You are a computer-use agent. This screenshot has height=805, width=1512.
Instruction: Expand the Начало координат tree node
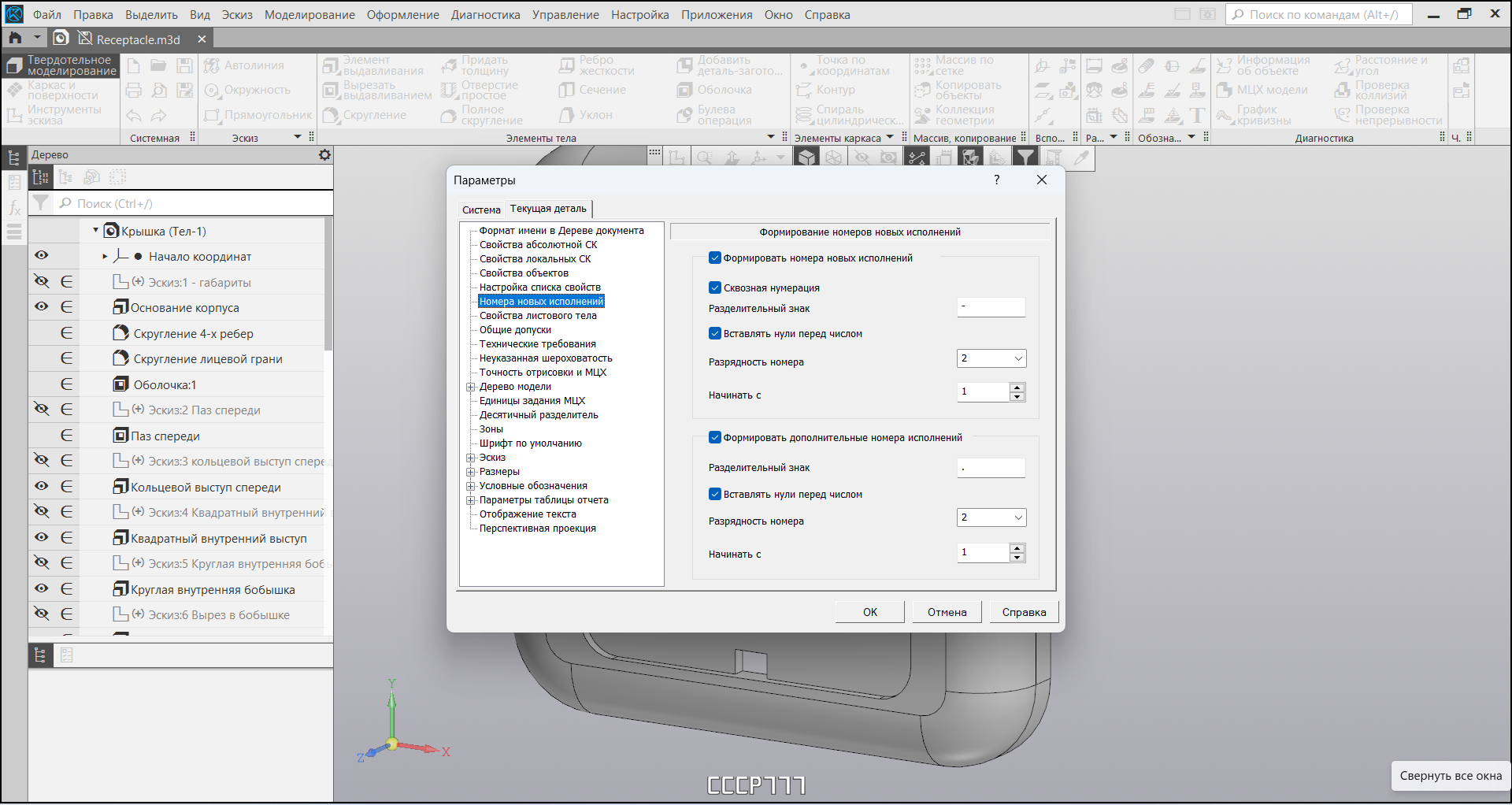pyautogui.click(x=105, y=257)
